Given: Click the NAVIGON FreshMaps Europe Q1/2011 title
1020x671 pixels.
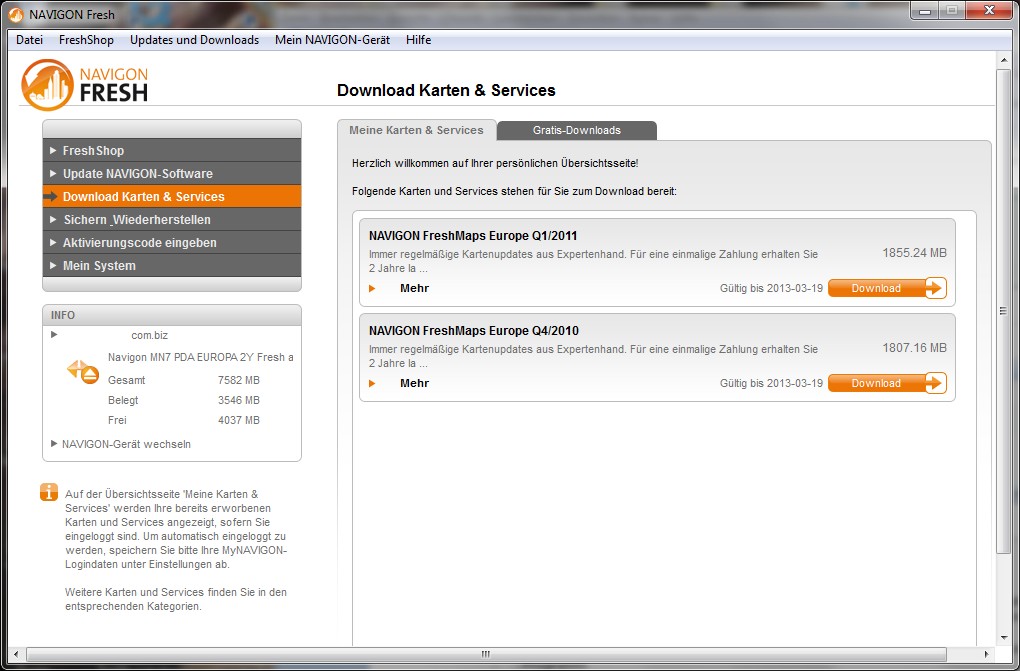Looking at the screenshot, I should [473, 236].
